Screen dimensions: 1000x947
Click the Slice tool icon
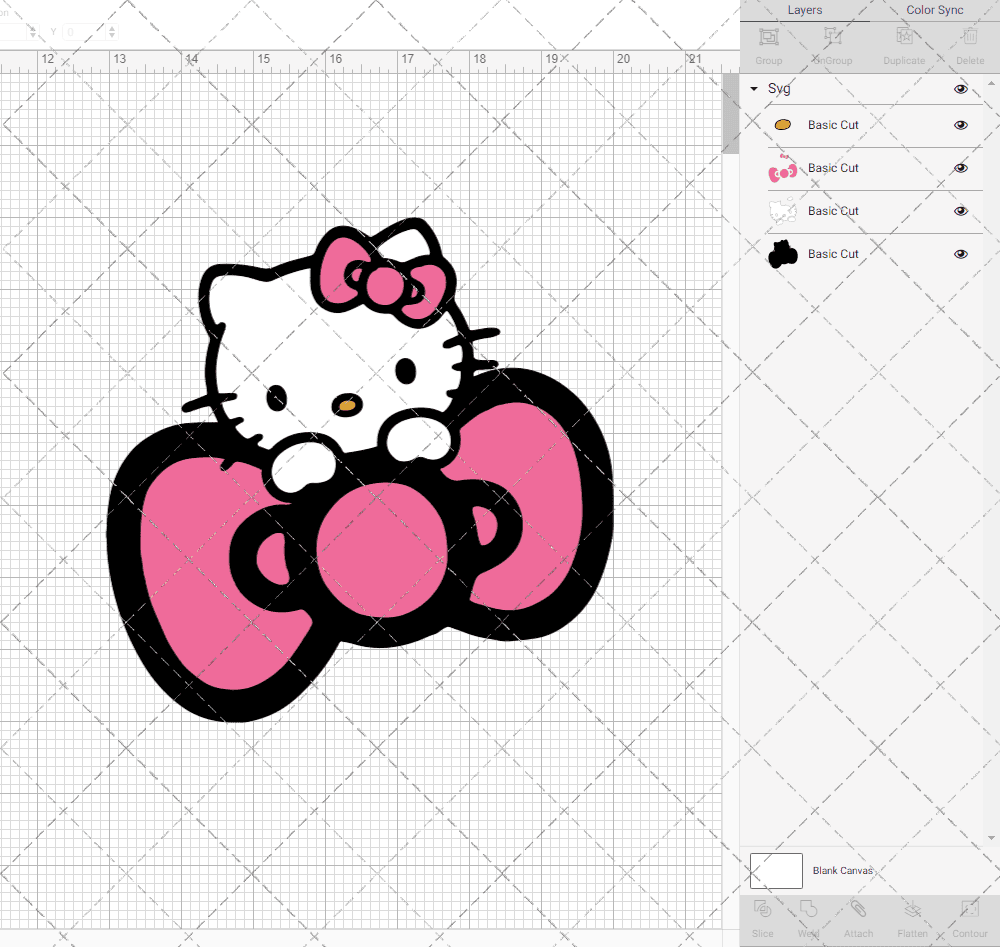pos(762,909)
